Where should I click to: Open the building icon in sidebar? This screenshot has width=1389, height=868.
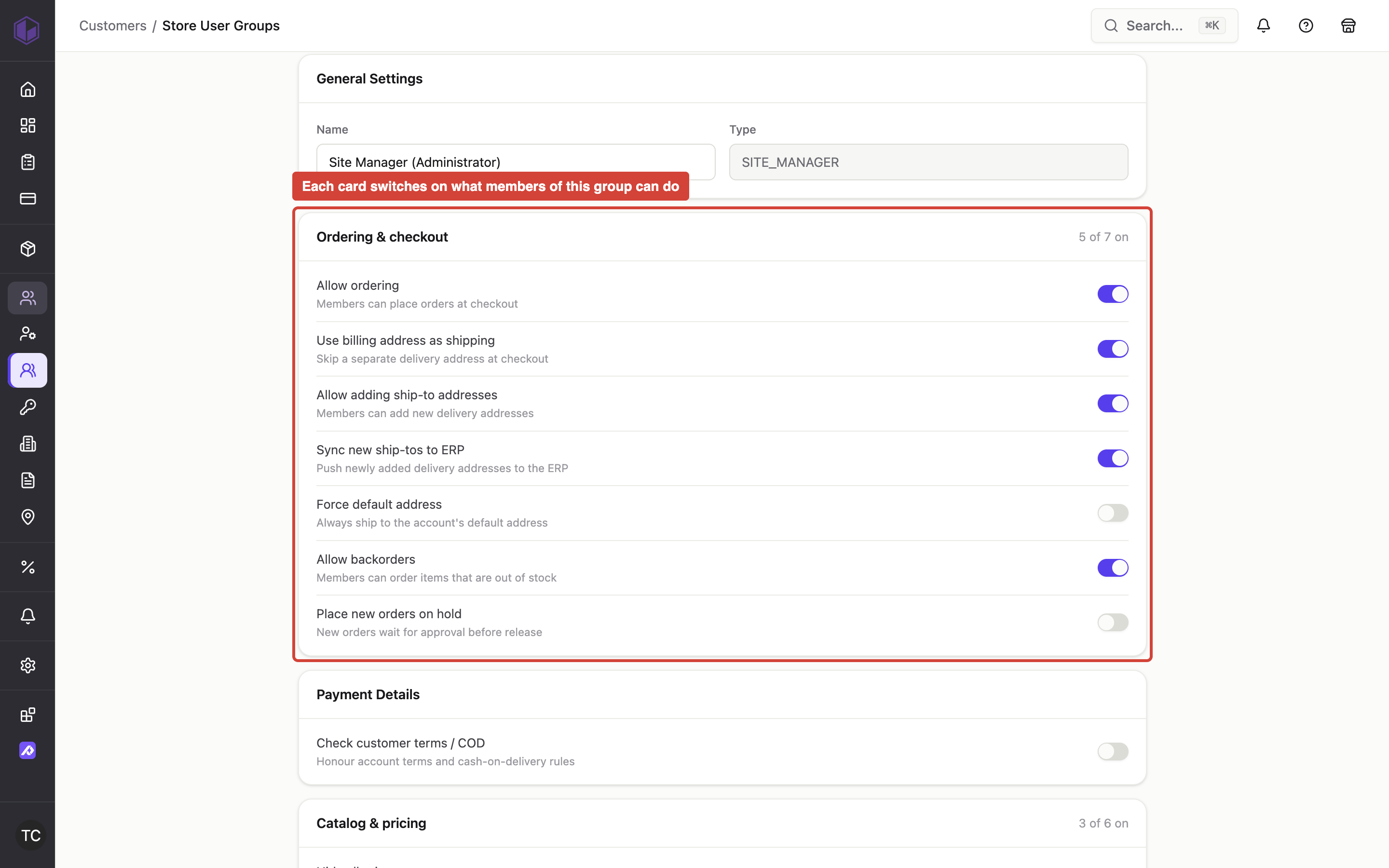(x=27, y=444)
